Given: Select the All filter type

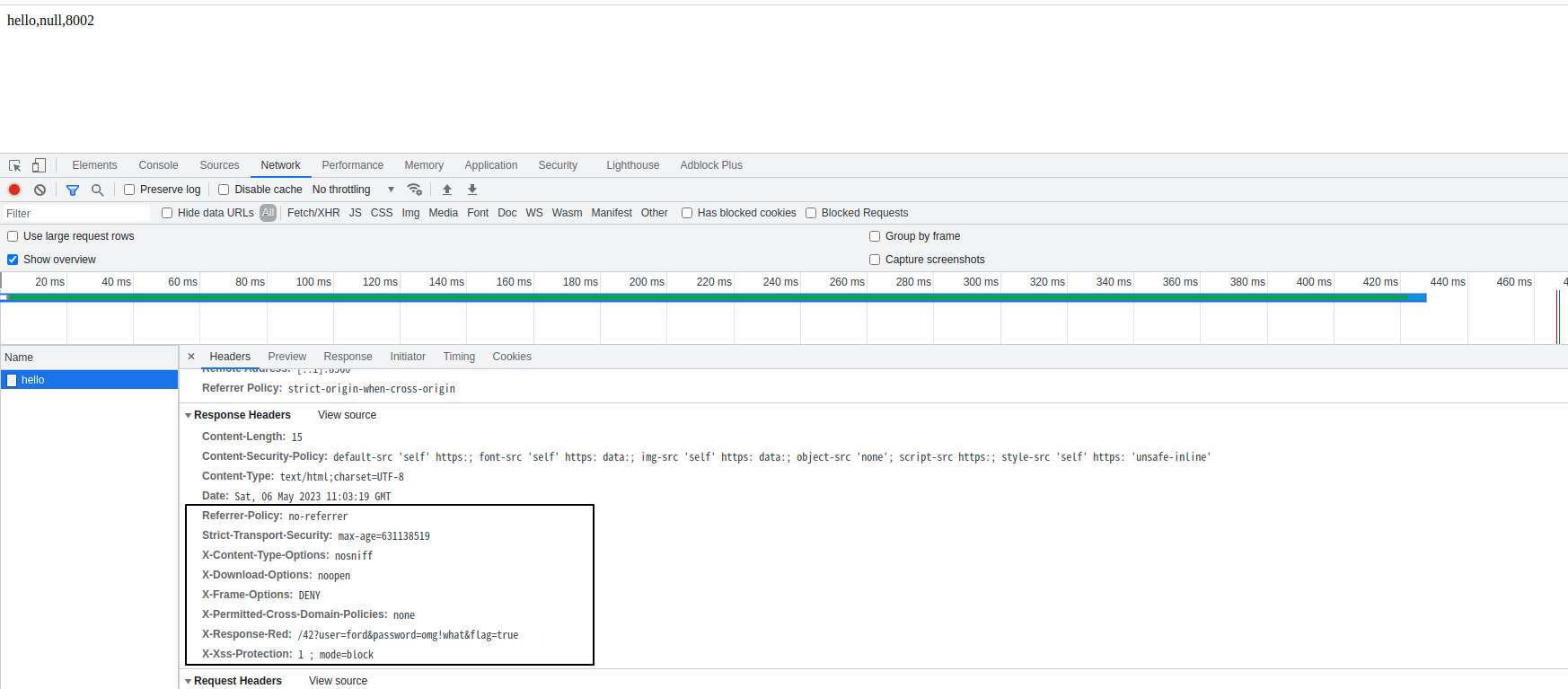Looking at the screenshot, I should pos(268,213).
